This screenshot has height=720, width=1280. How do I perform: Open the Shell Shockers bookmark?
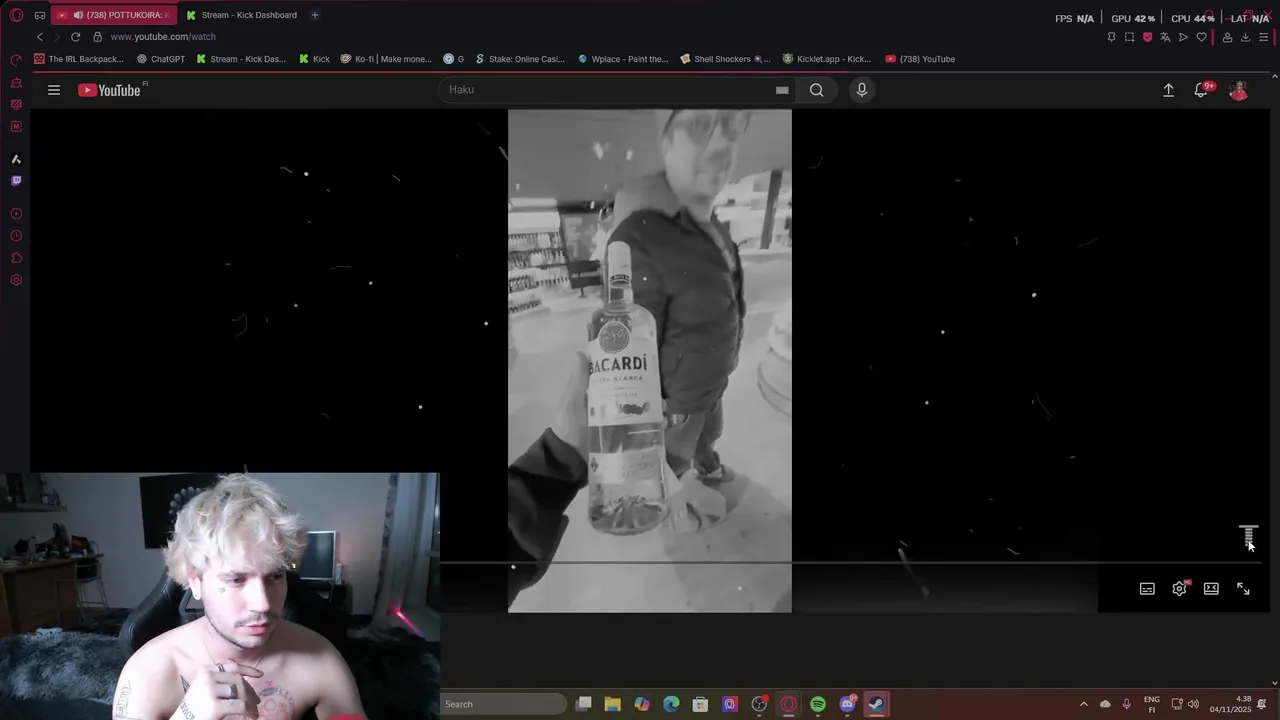click(x=725, y=59)
